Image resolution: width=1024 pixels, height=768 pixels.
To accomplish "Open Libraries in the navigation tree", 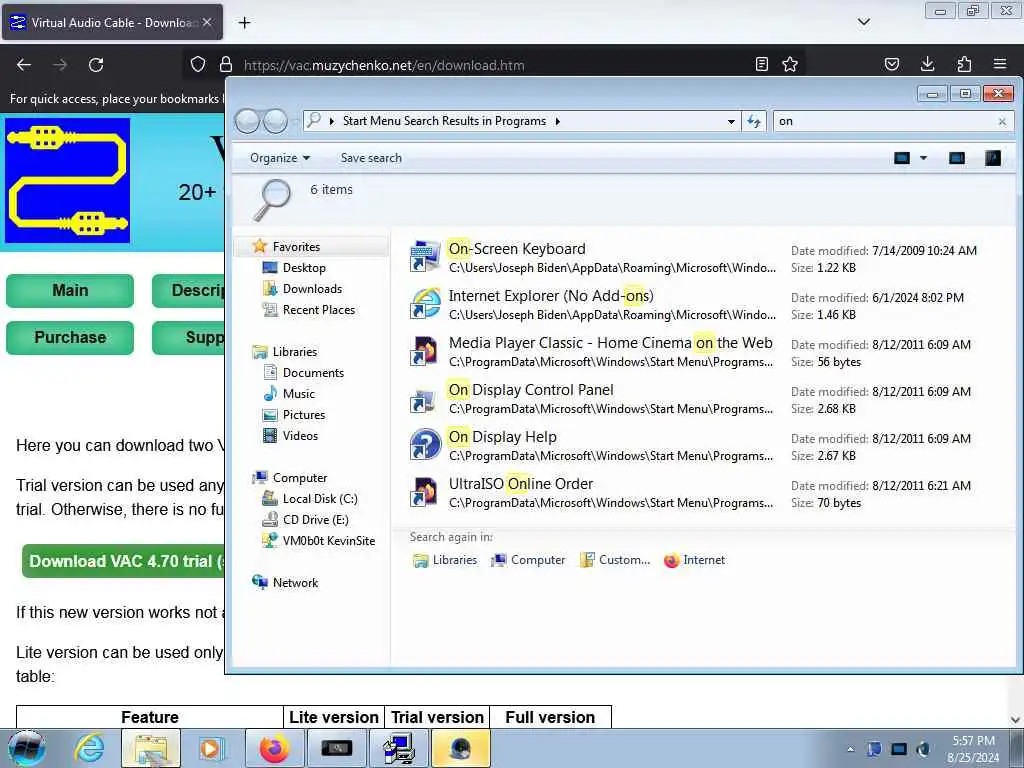I will (x=295, y=351).
